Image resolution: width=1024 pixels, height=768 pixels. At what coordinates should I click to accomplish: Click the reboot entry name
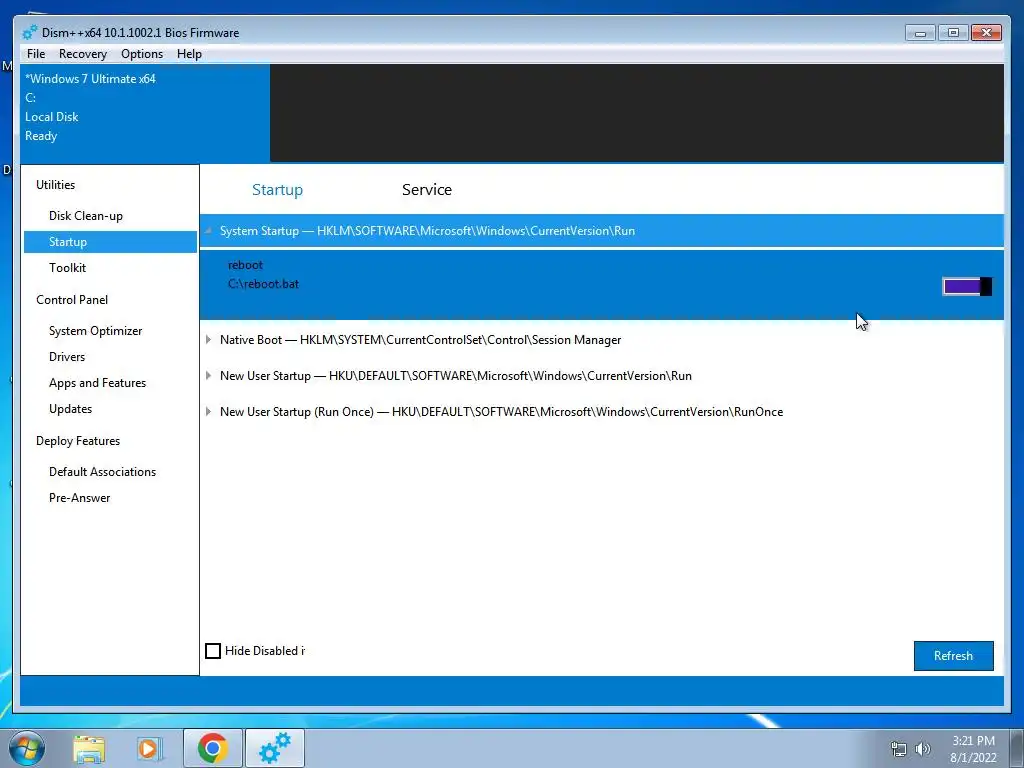click(246, 265)
